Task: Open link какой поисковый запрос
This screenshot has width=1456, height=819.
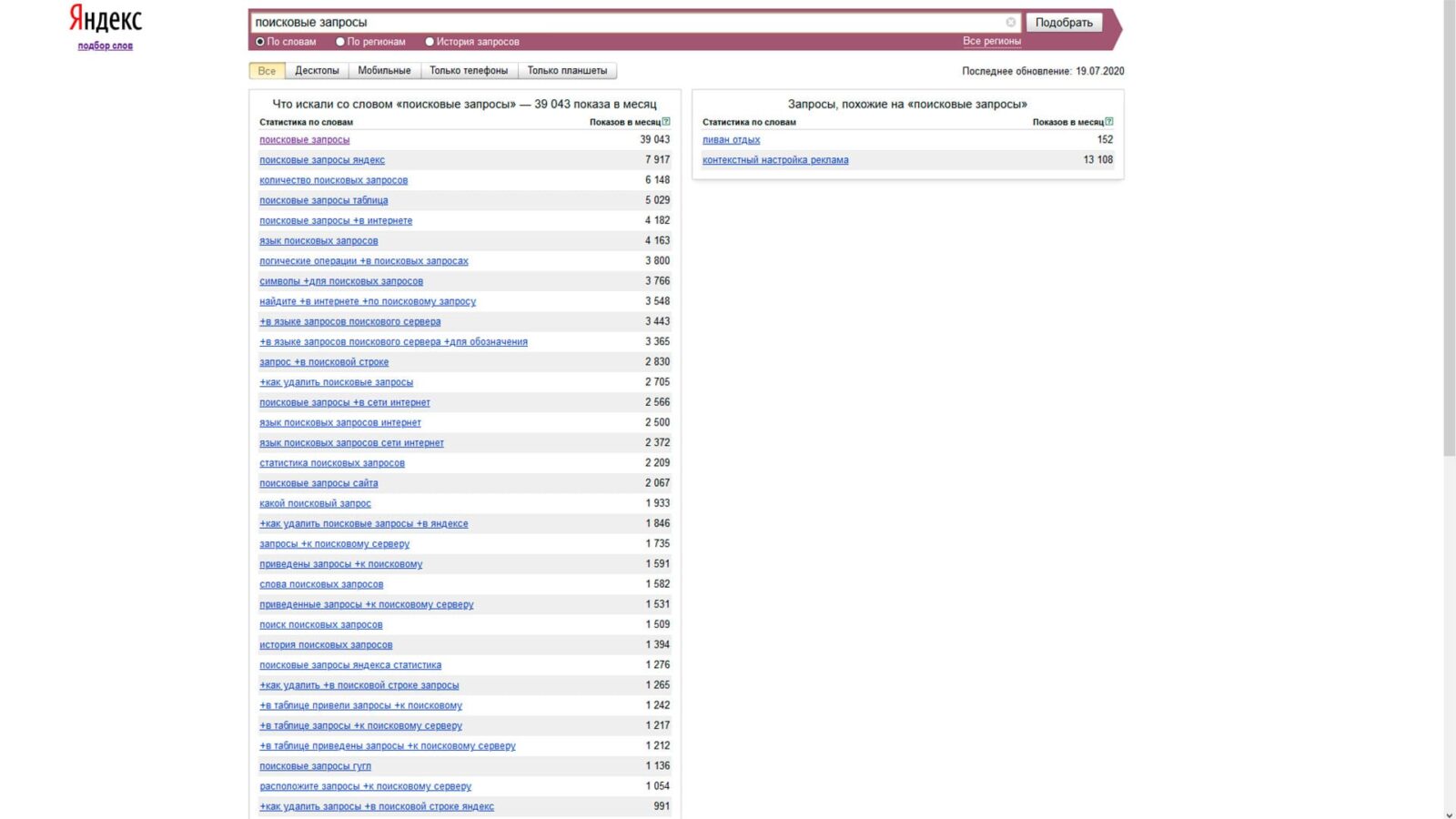Action: (315, 503)
